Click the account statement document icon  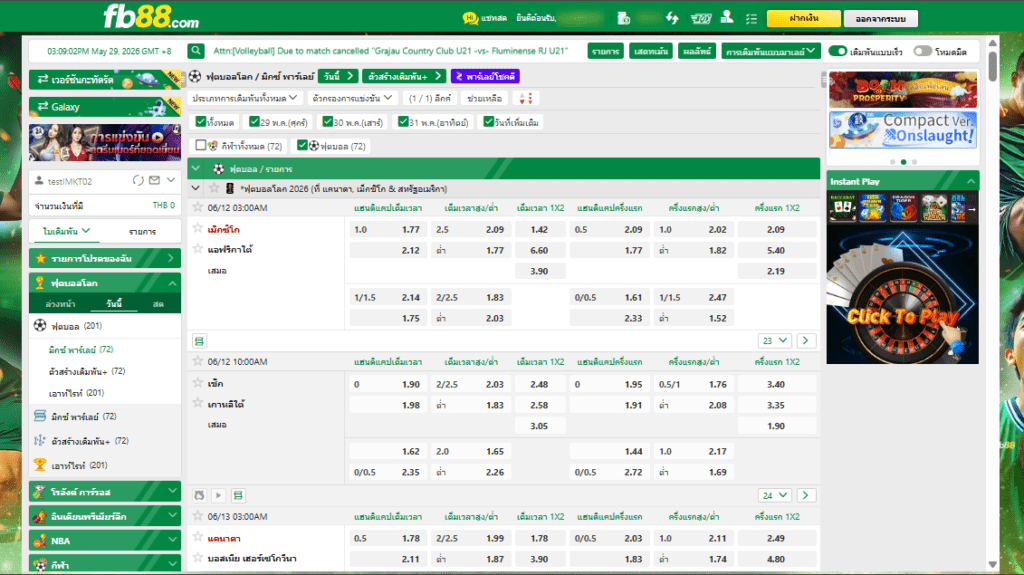pos(624,18)
